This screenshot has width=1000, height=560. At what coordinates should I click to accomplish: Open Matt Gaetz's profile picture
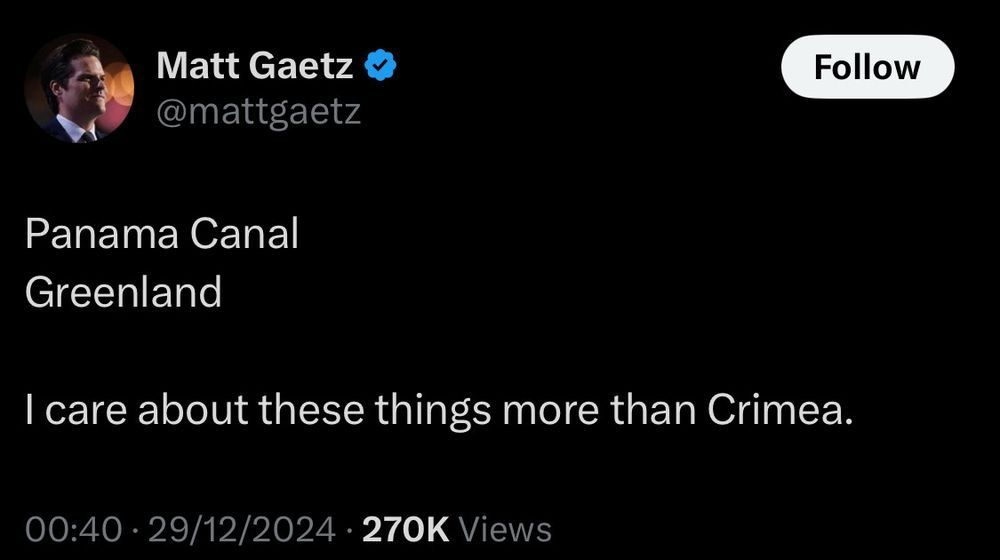[x=79, y=88]
